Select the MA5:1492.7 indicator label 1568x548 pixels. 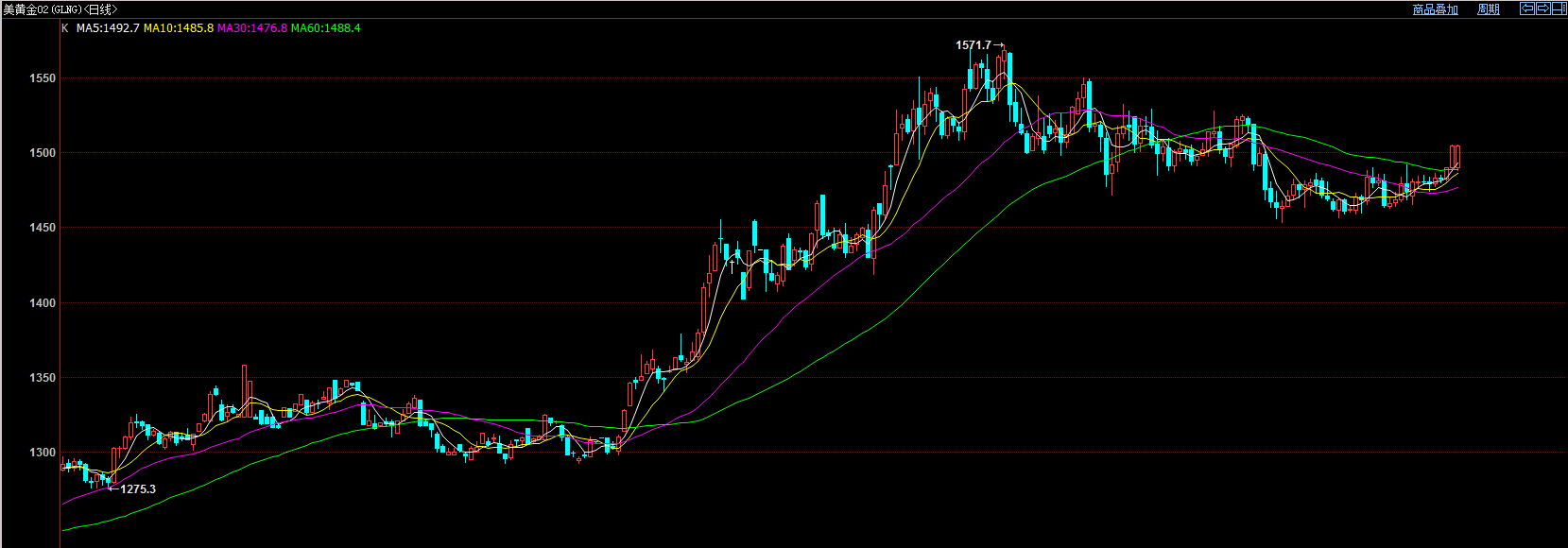(x=108, y=28)
